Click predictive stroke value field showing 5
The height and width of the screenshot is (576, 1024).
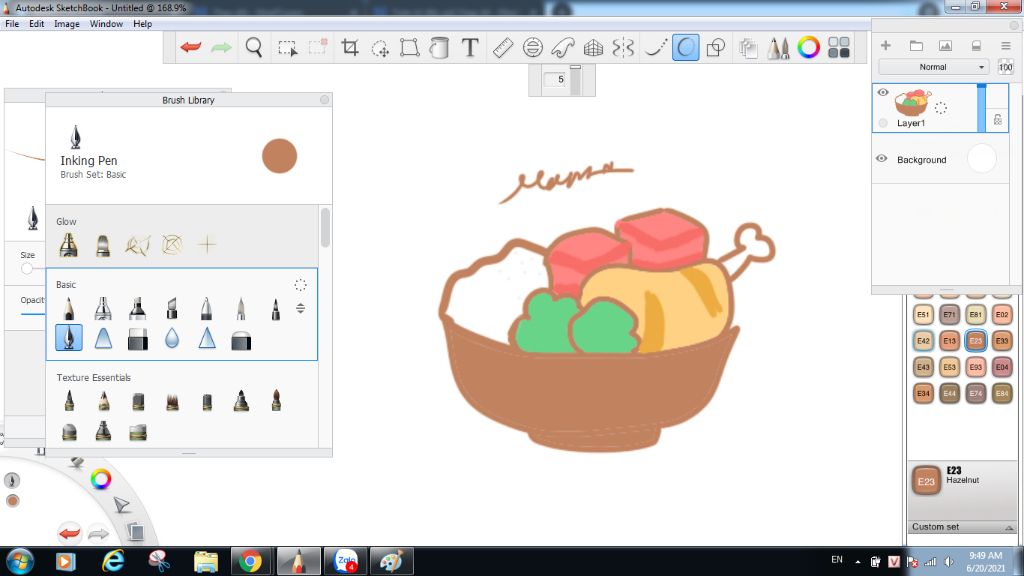tap(556, 79)
